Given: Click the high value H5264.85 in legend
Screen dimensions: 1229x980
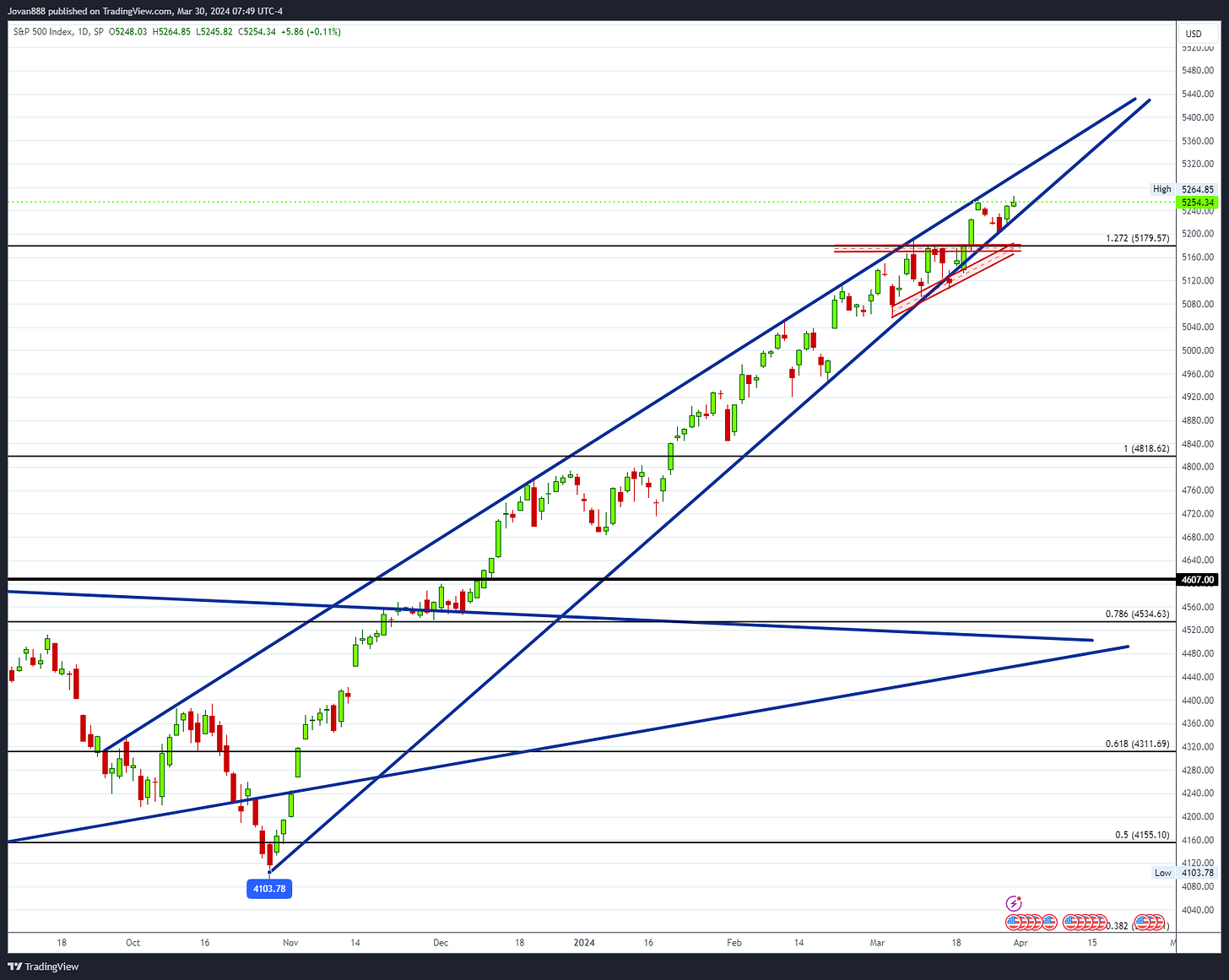Looking at the screenshot, I should [171, 32].
